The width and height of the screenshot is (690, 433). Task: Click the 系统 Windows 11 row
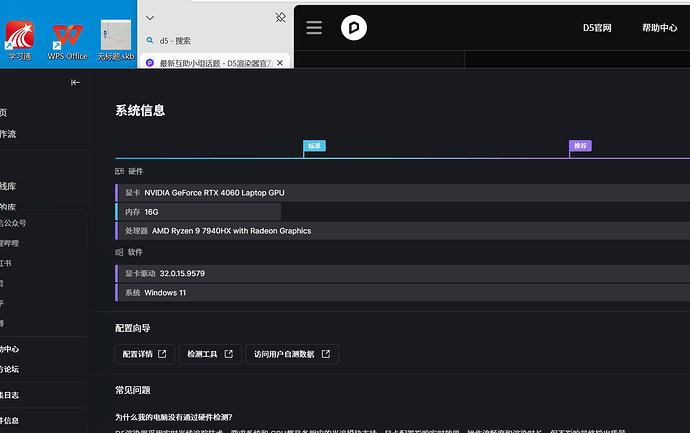(402, 293)
